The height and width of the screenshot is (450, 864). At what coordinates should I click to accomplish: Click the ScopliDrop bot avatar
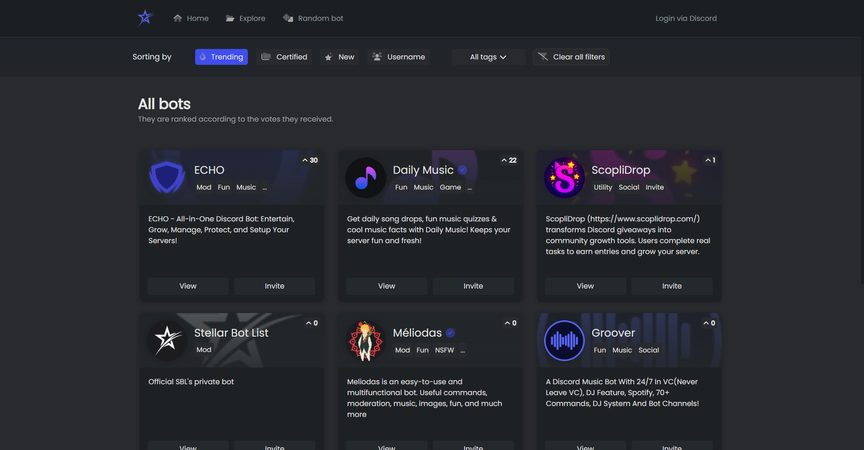(x=564, y=177)
